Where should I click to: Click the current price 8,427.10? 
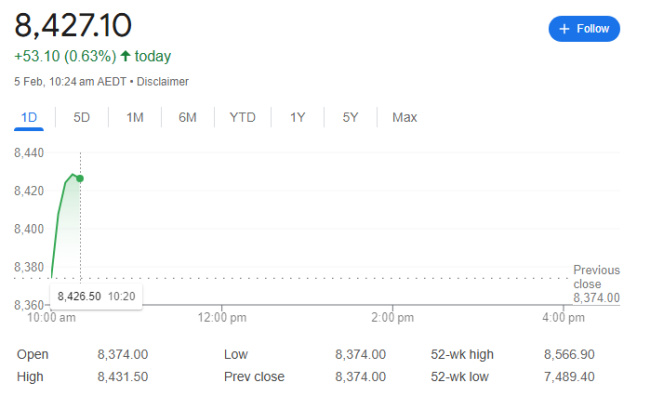click(73, 26)
